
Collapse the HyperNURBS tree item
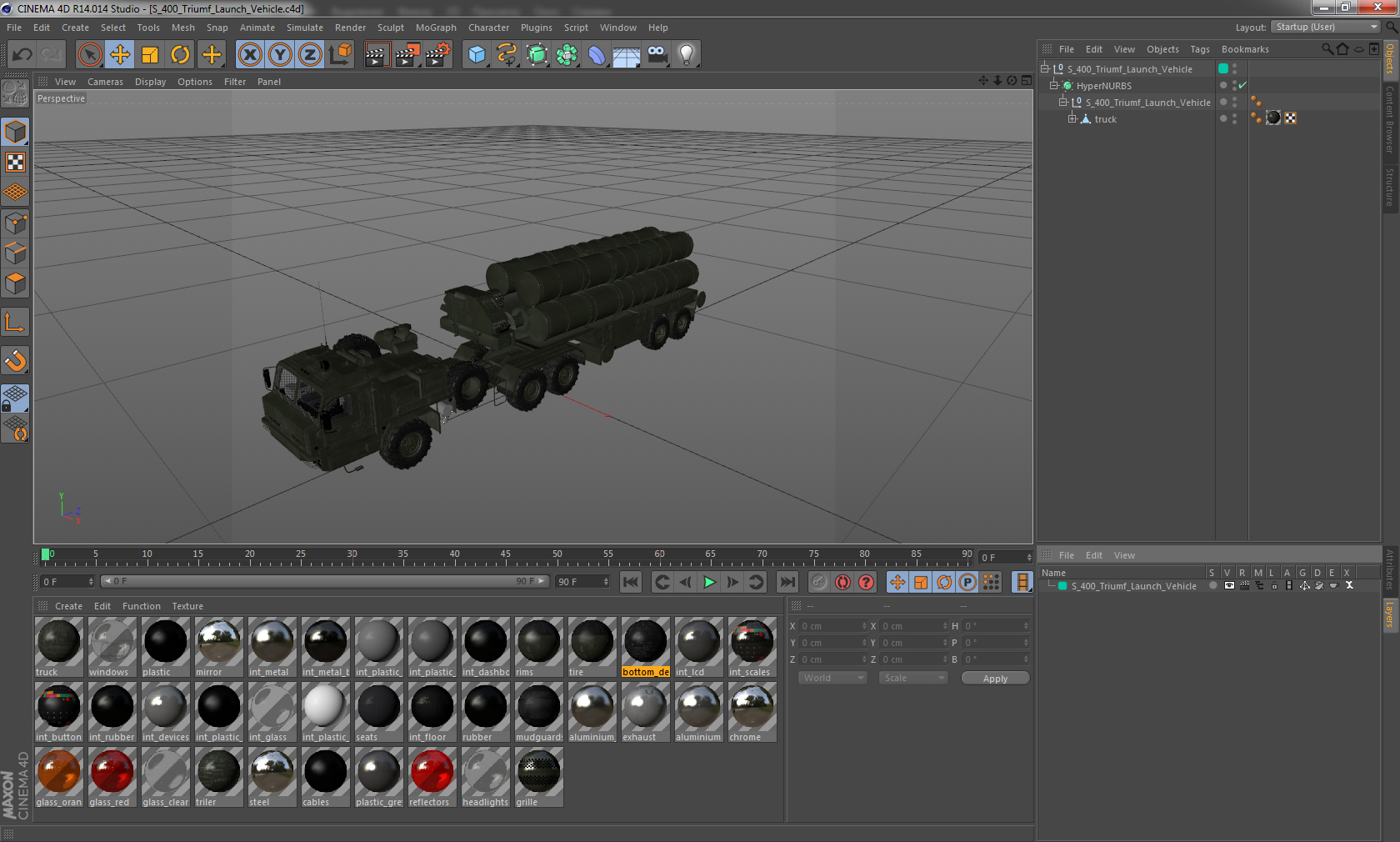(x=1054, y=85)
